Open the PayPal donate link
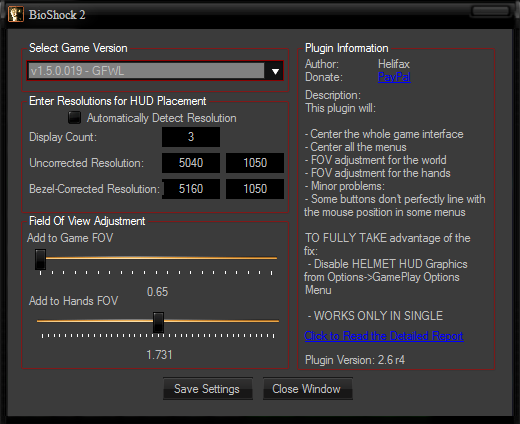This screenshot has width=520, height=424. click(394, 77)
